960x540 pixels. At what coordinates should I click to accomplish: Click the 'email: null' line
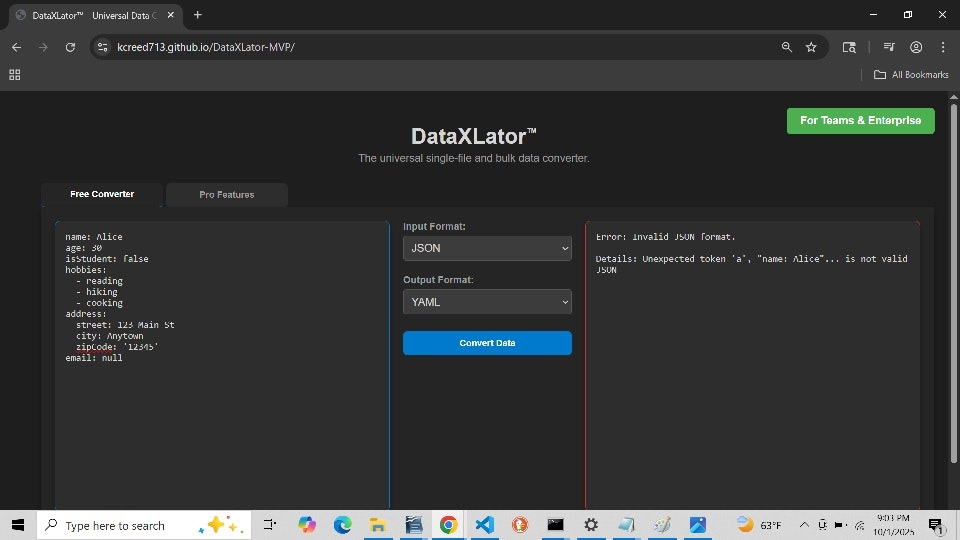(94, 358)
